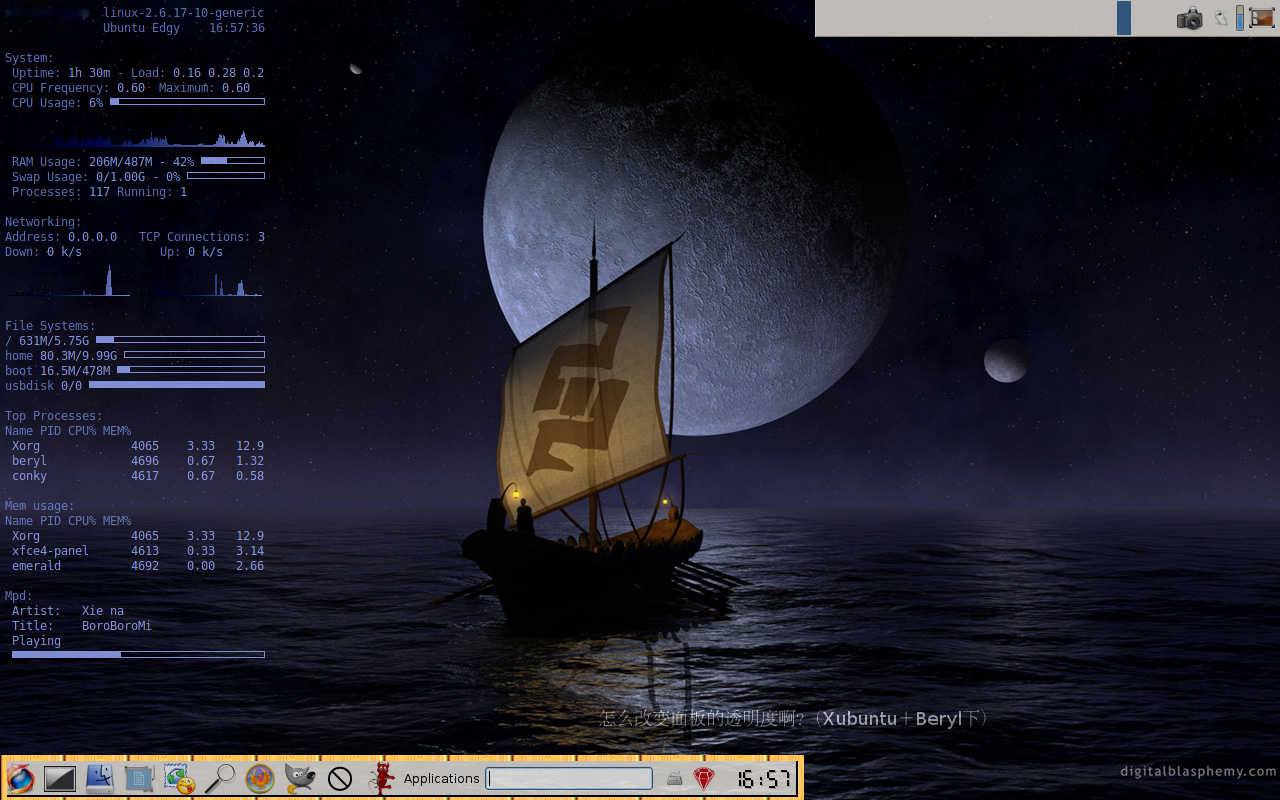Open the globe with smiley messenger icon
This screenshot has width=1280, height=800.
click(180, 778)
